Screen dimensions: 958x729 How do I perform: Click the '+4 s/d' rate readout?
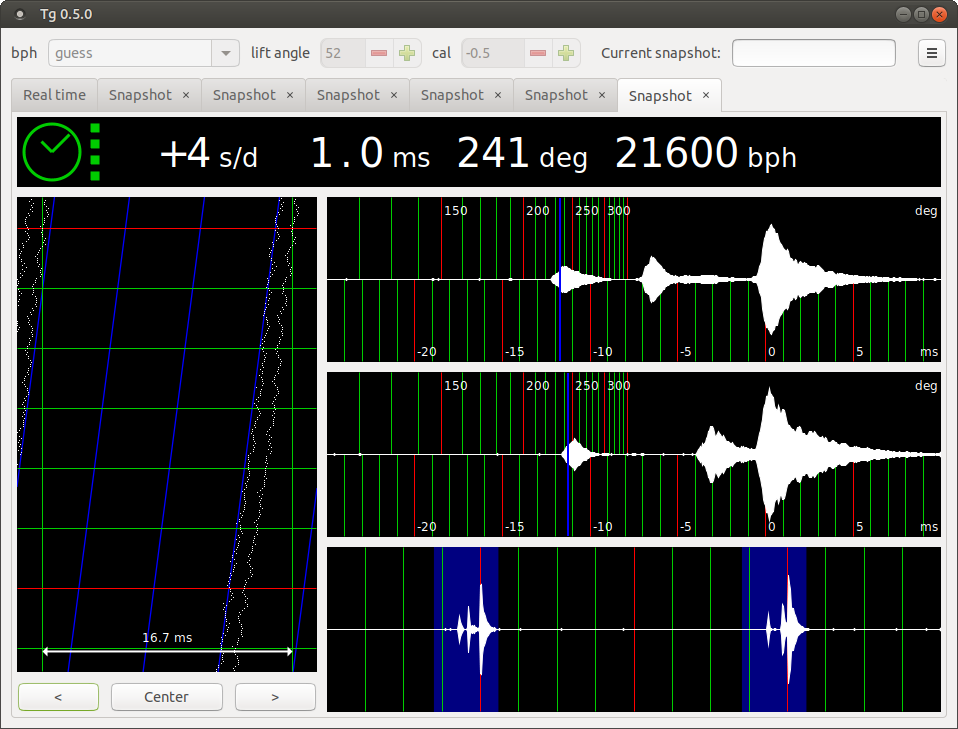pyautogui.click(x=208, y=153)
